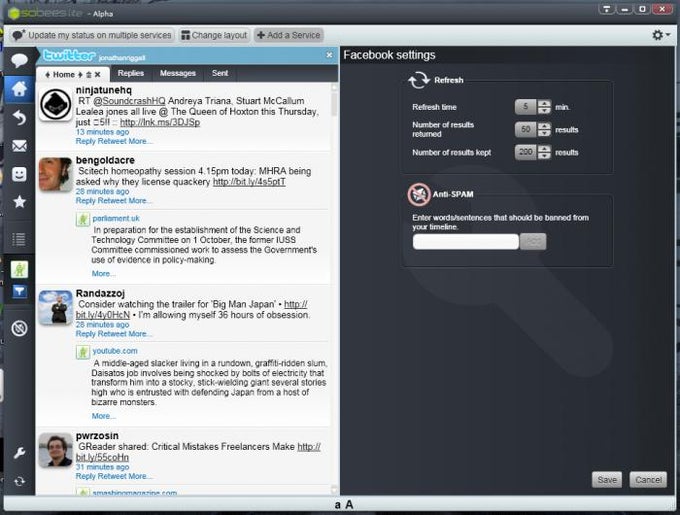
Task: Decrease Number of results kept
Action: pos(544,156)
